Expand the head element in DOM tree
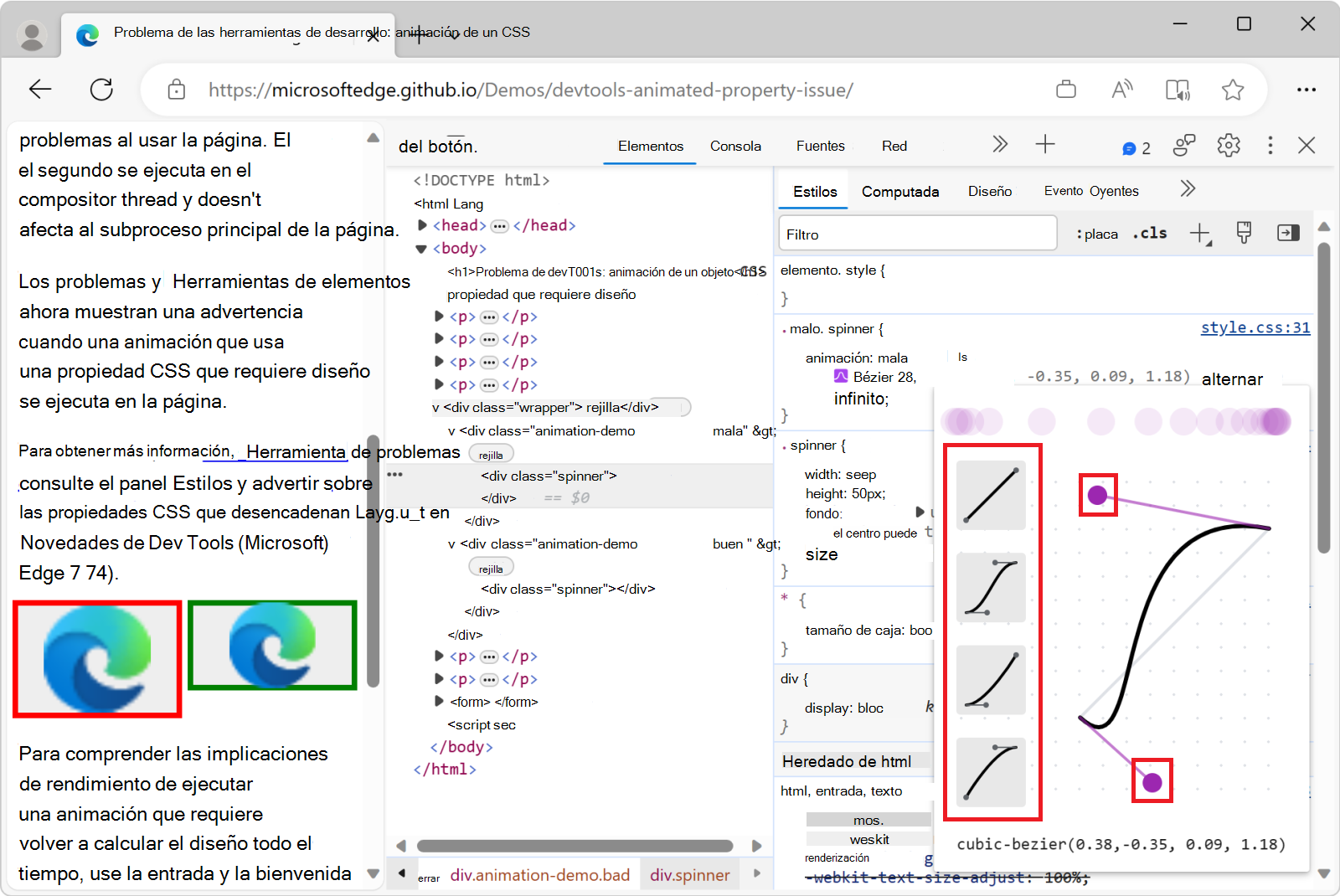Viewport: 1340px width, 896px height. (421, 224)
